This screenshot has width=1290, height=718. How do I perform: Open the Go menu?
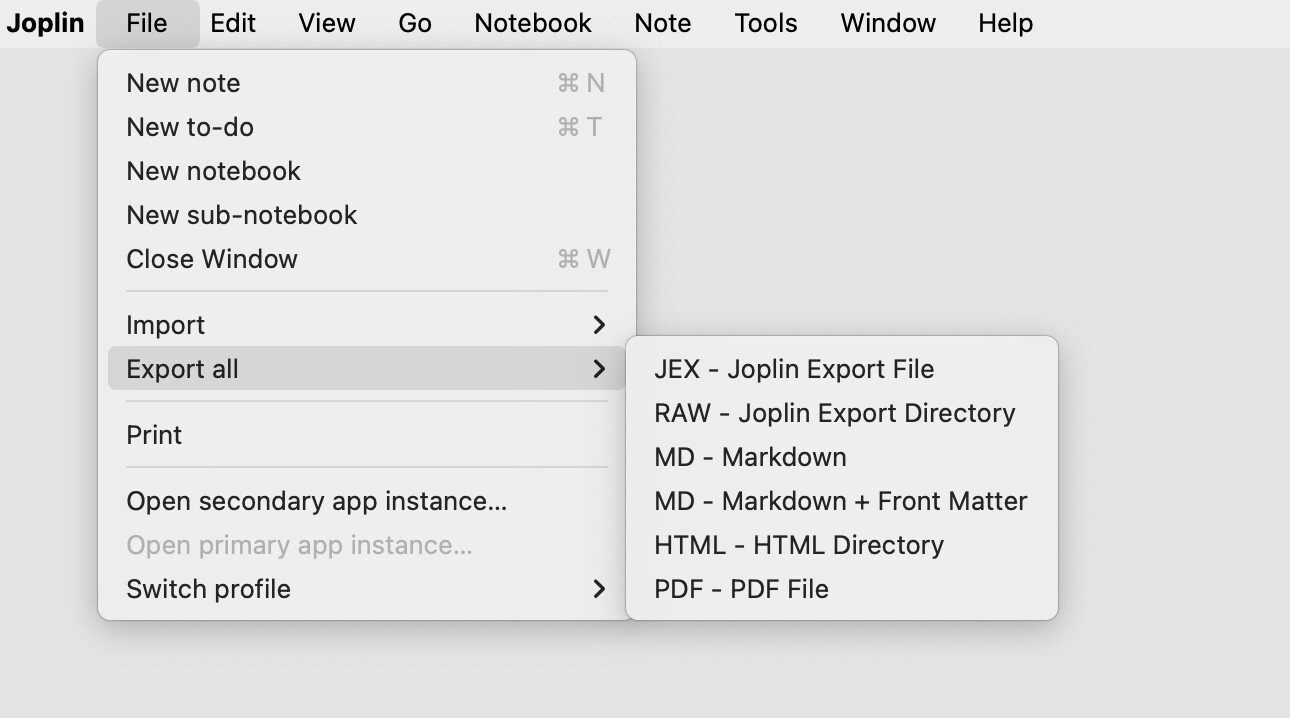(415, 23)
